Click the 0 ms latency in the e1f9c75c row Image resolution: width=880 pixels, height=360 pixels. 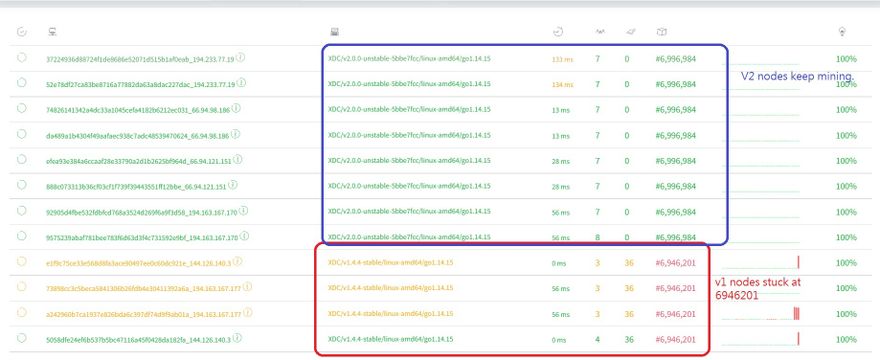559,263
